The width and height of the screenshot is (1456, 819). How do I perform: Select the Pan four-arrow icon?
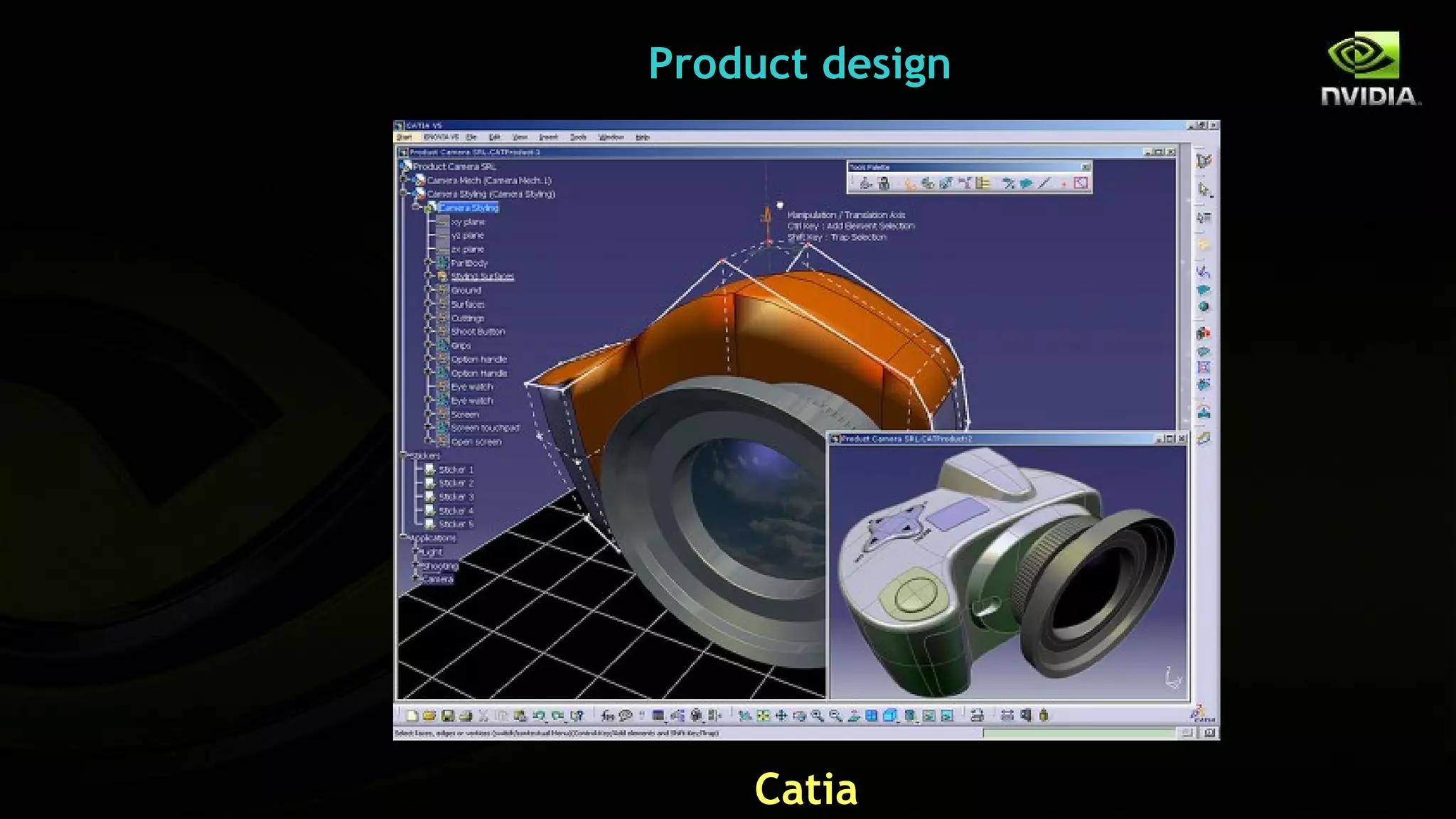[x=781, y=715]
